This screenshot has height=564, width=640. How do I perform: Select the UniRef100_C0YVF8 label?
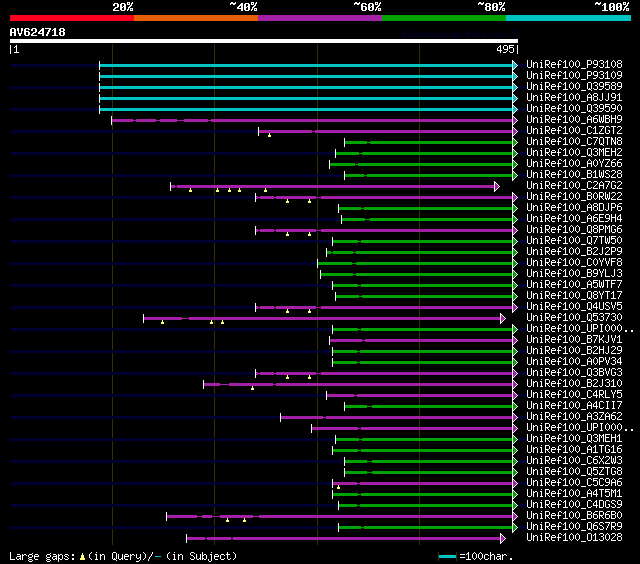point(574,263)
